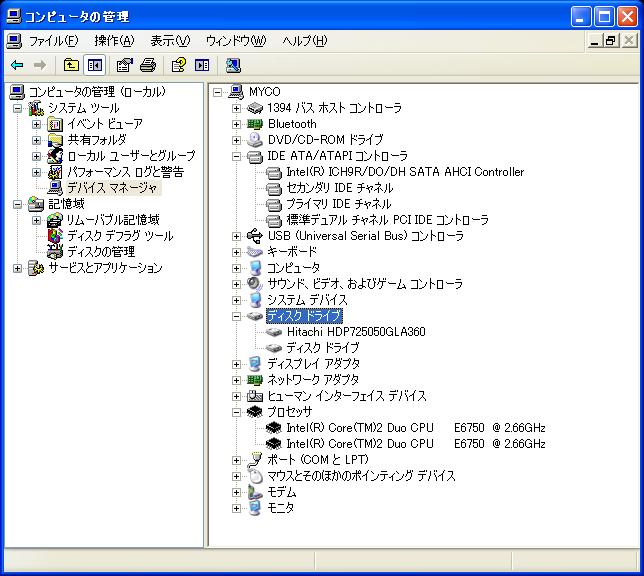Minimize the inner MMC child window
This screenshot has width=644, height=576.
click(594, 41)
